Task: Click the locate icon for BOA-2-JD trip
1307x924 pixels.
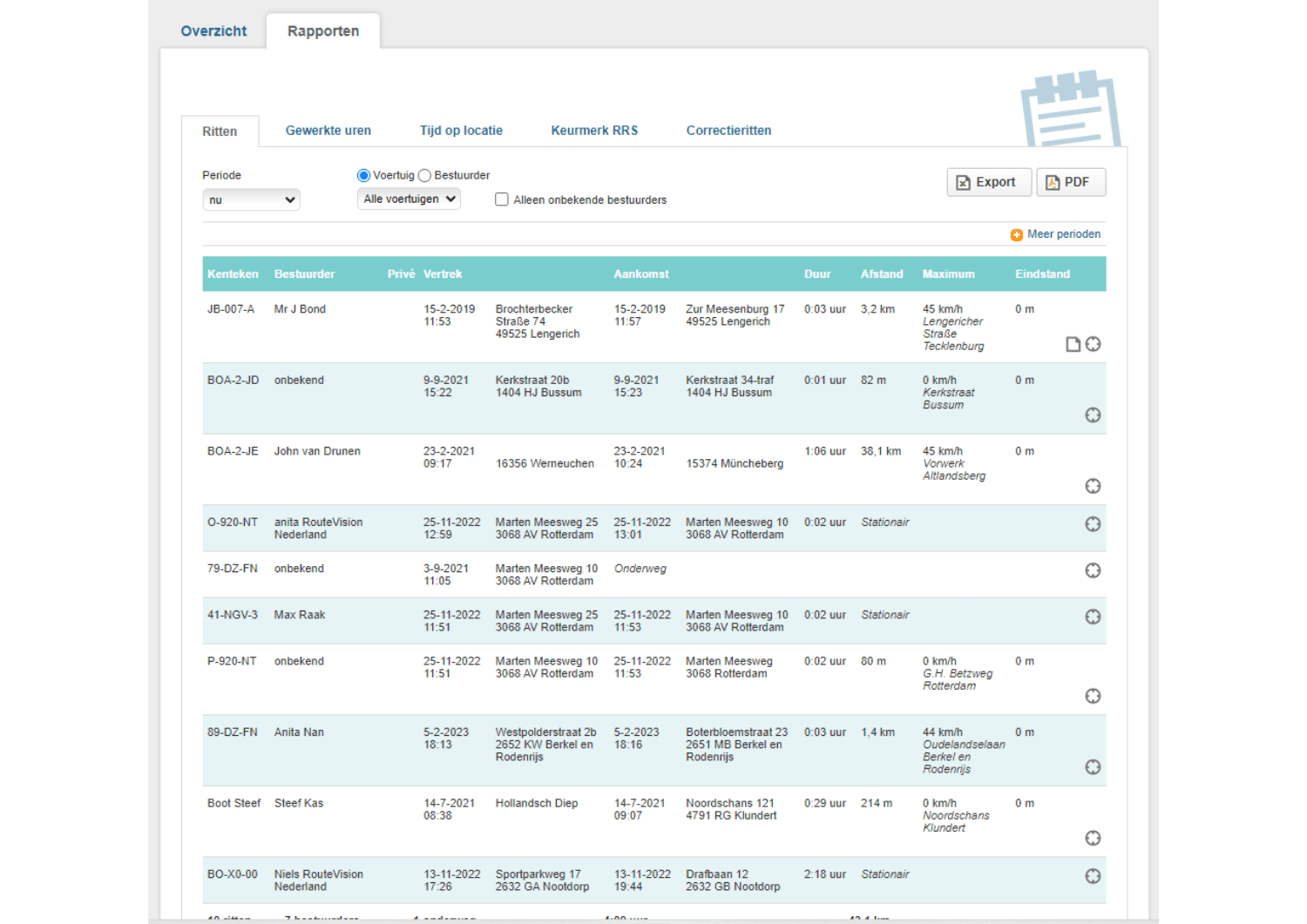Action: [1093, 415]
